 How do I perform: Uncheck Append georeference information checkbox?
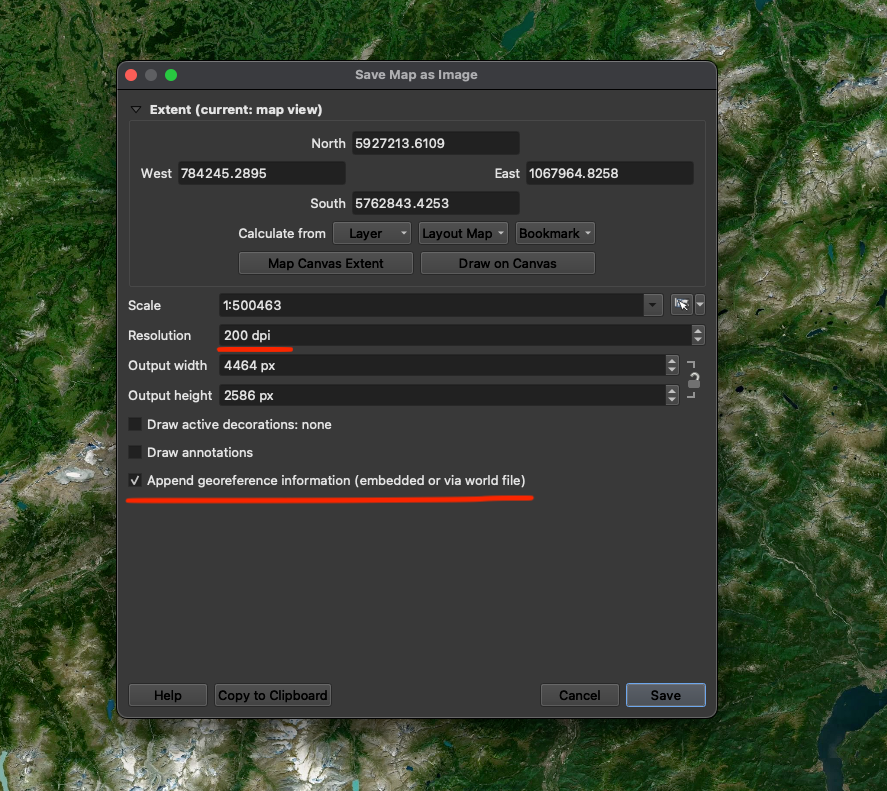[x=135, y=480]
